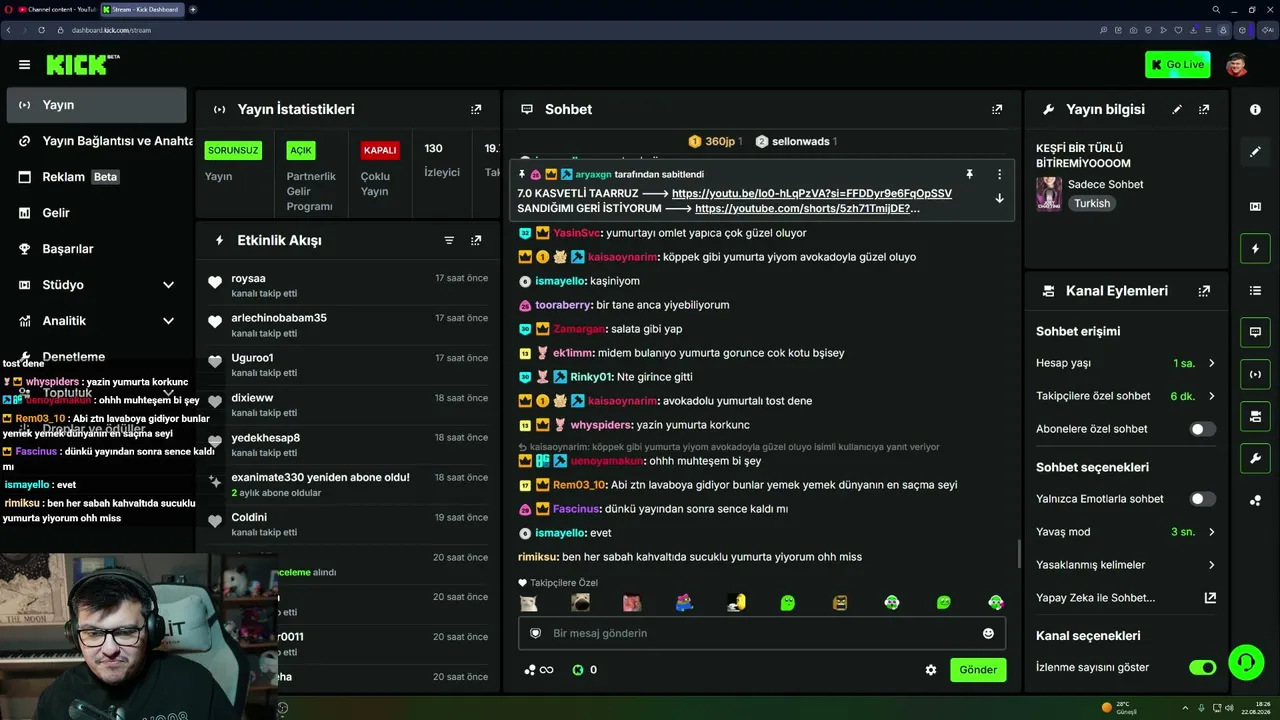Click the pencil edit icon in right sidebar
The width and height of the screenshot is (1280, 720).
click(x=1255, y=152)
